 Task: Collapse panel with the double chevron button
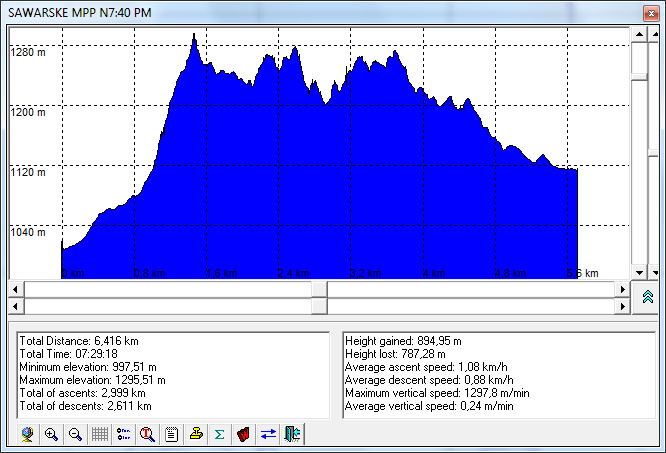(x=646, y=298)
